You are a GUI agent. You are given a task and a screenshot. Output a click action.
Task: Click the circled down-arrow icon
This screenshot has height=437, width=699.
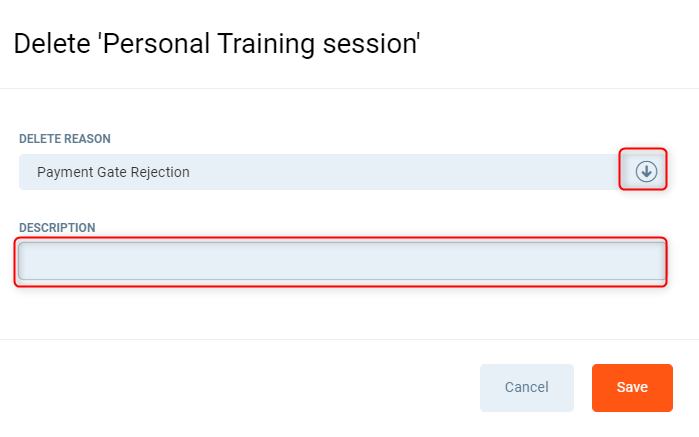(x=646, y=172)
